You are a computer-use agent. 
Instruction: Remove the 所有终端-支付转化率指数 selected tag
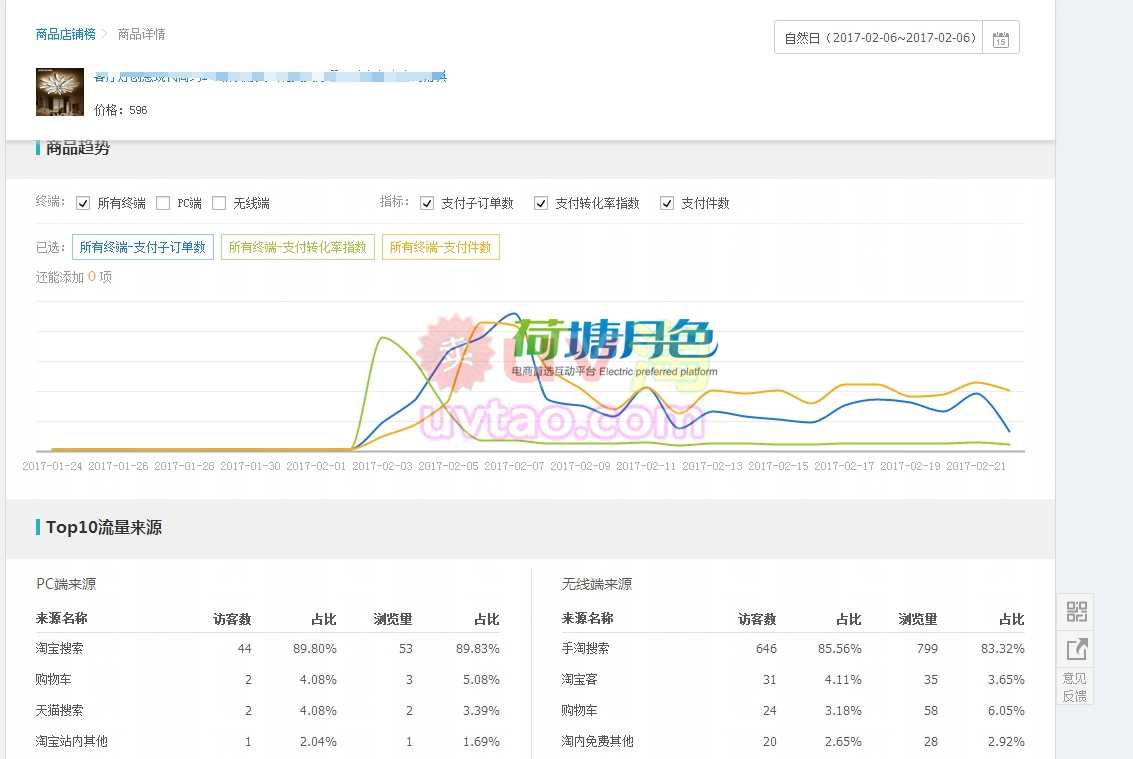(298, 247)
